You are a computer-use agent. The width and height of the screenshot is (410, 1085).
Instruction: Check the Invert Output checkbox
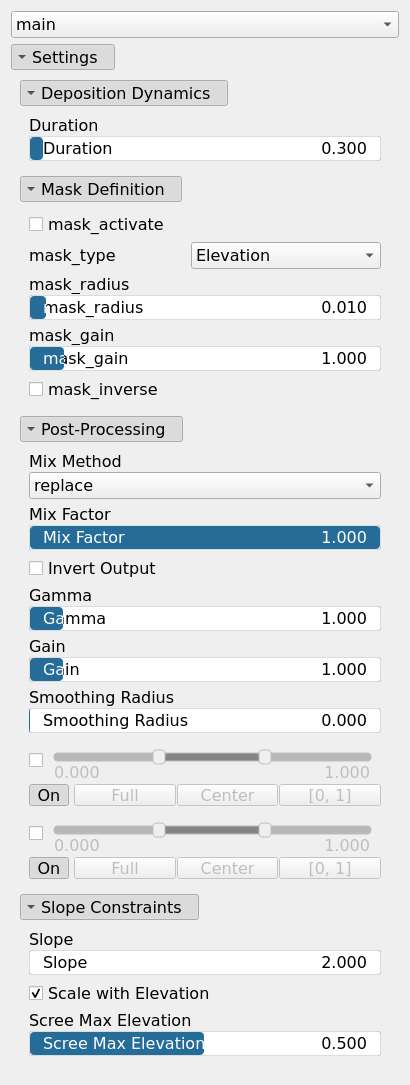coord(36,568)
